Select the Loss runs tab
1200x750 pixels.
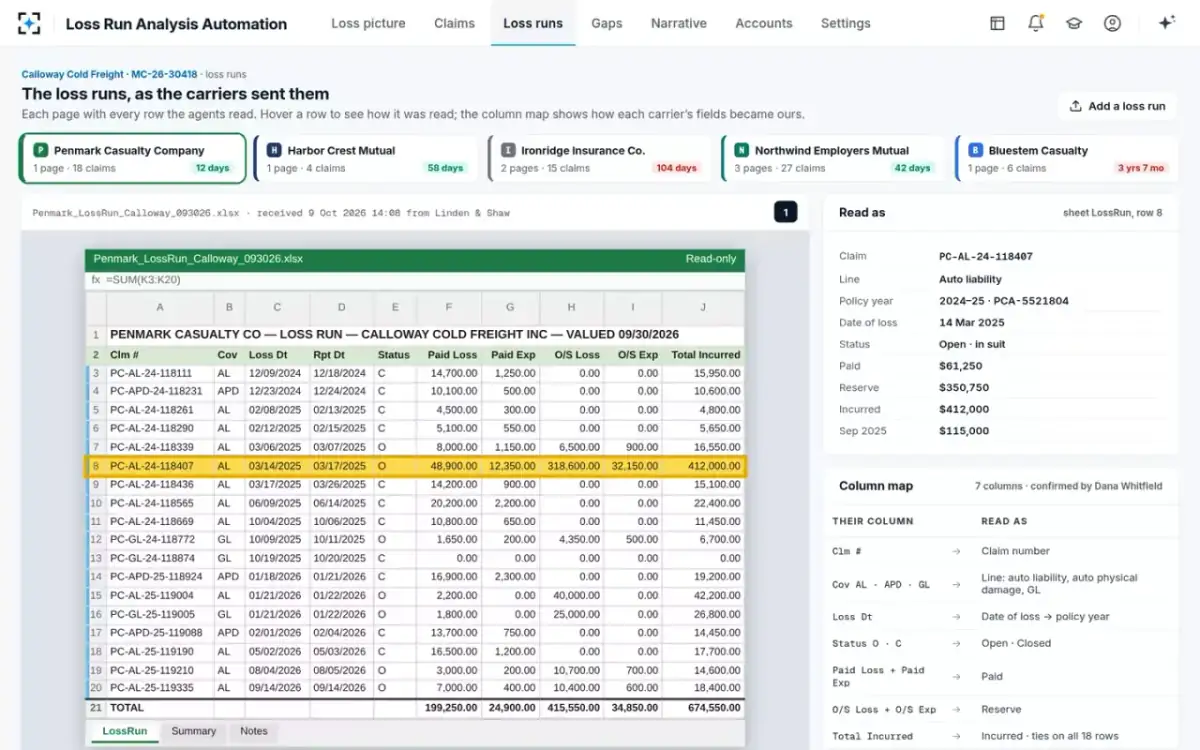(533, 23)
